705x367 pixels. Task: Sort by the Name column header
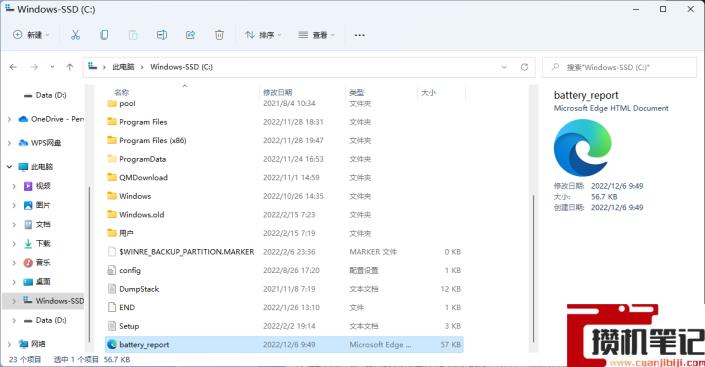click(121, 92)
